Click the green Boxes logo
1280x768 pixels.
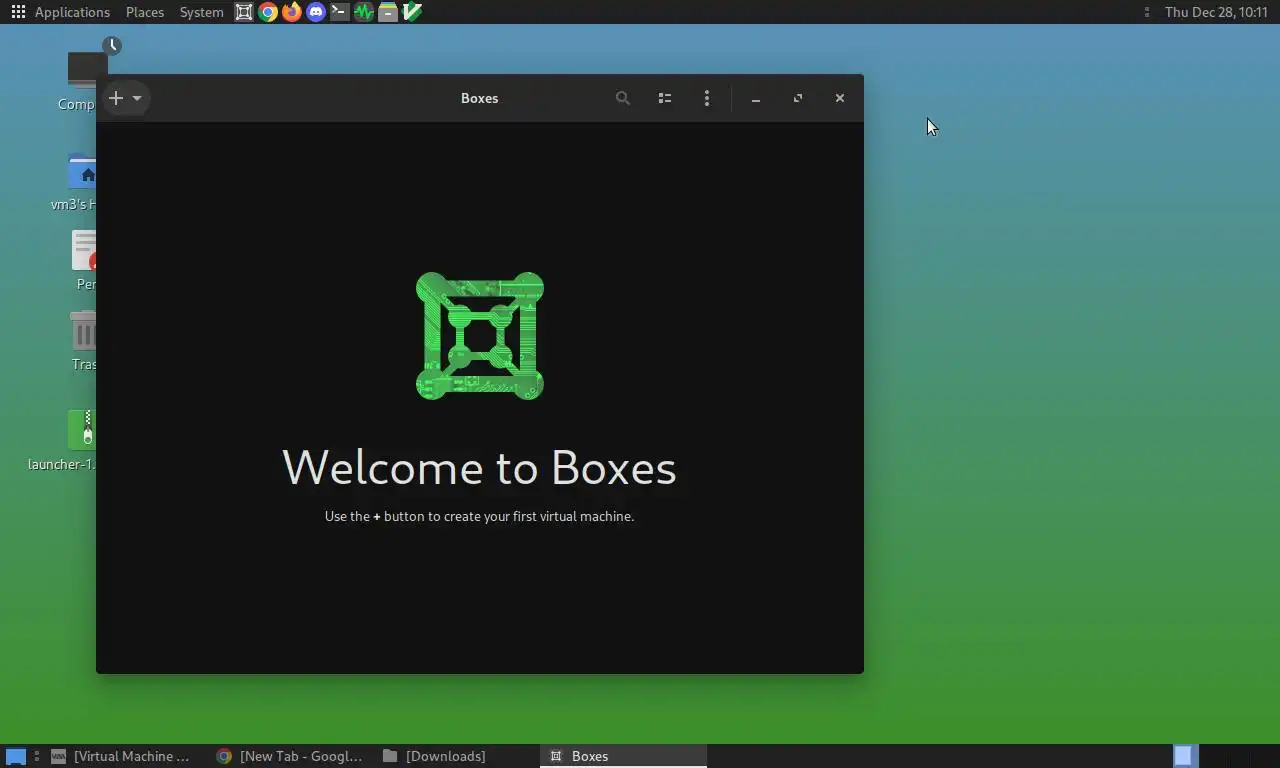tap(480, 336)
